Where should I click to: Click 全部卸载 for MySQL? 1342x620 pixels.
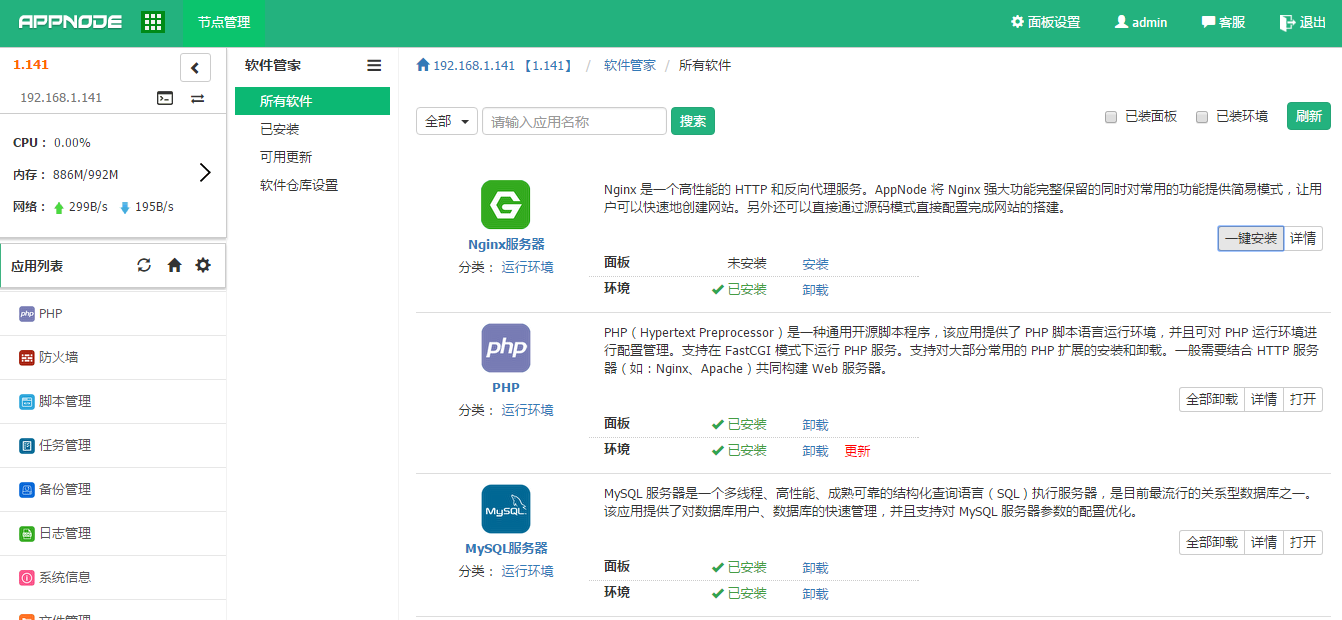pos(1212,543)
